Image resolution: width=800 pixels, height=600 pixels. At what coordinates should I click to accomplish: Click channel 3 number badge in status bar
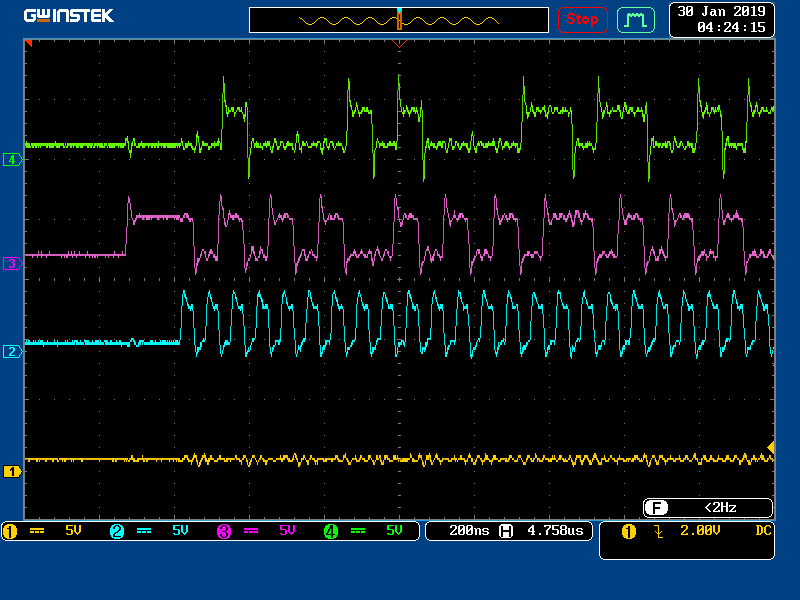(x=224, y=531)
